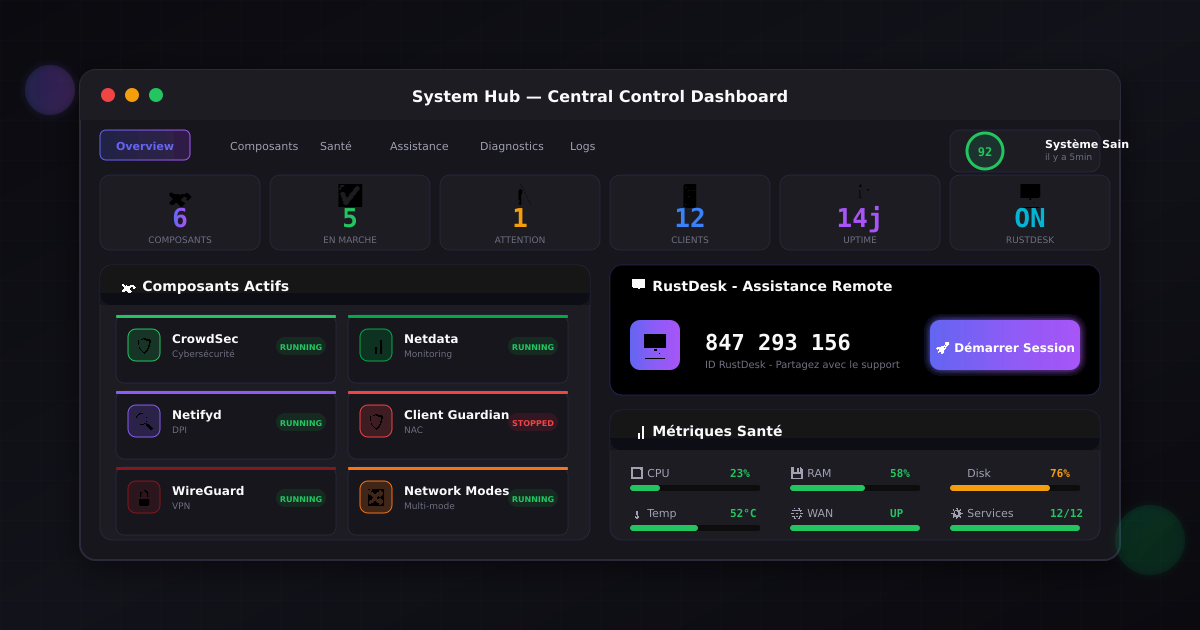Toggle the CrowdSec RUNNING badge
1200x630 pixels.
coord(301,346)
